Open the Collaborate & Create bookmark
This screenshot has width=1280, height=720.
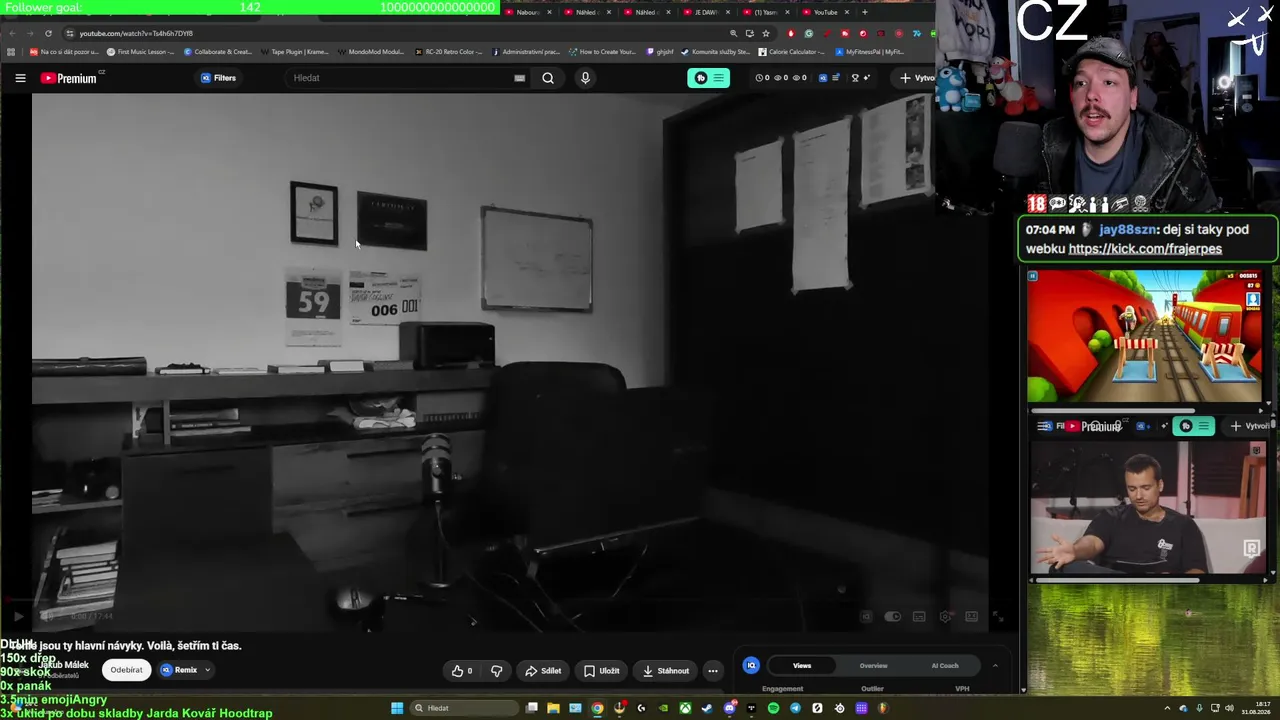point(218,52)
